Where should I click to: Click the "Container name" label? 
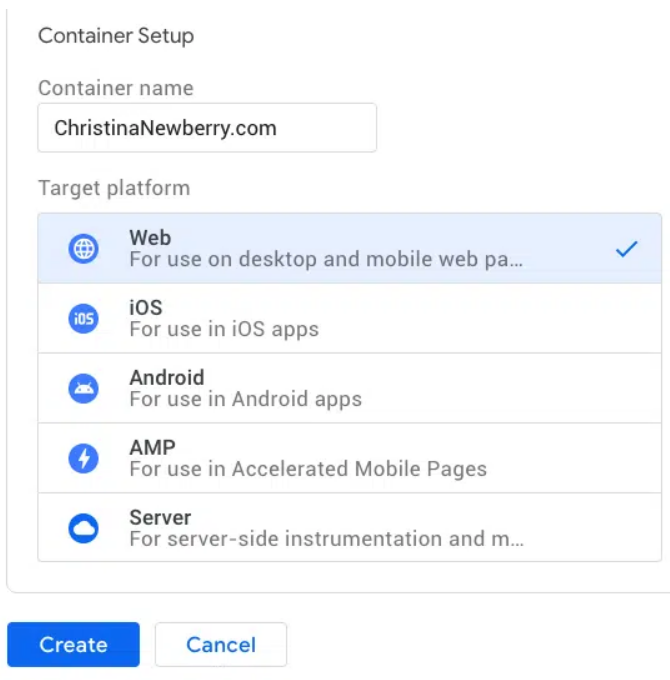coord(116,88)
